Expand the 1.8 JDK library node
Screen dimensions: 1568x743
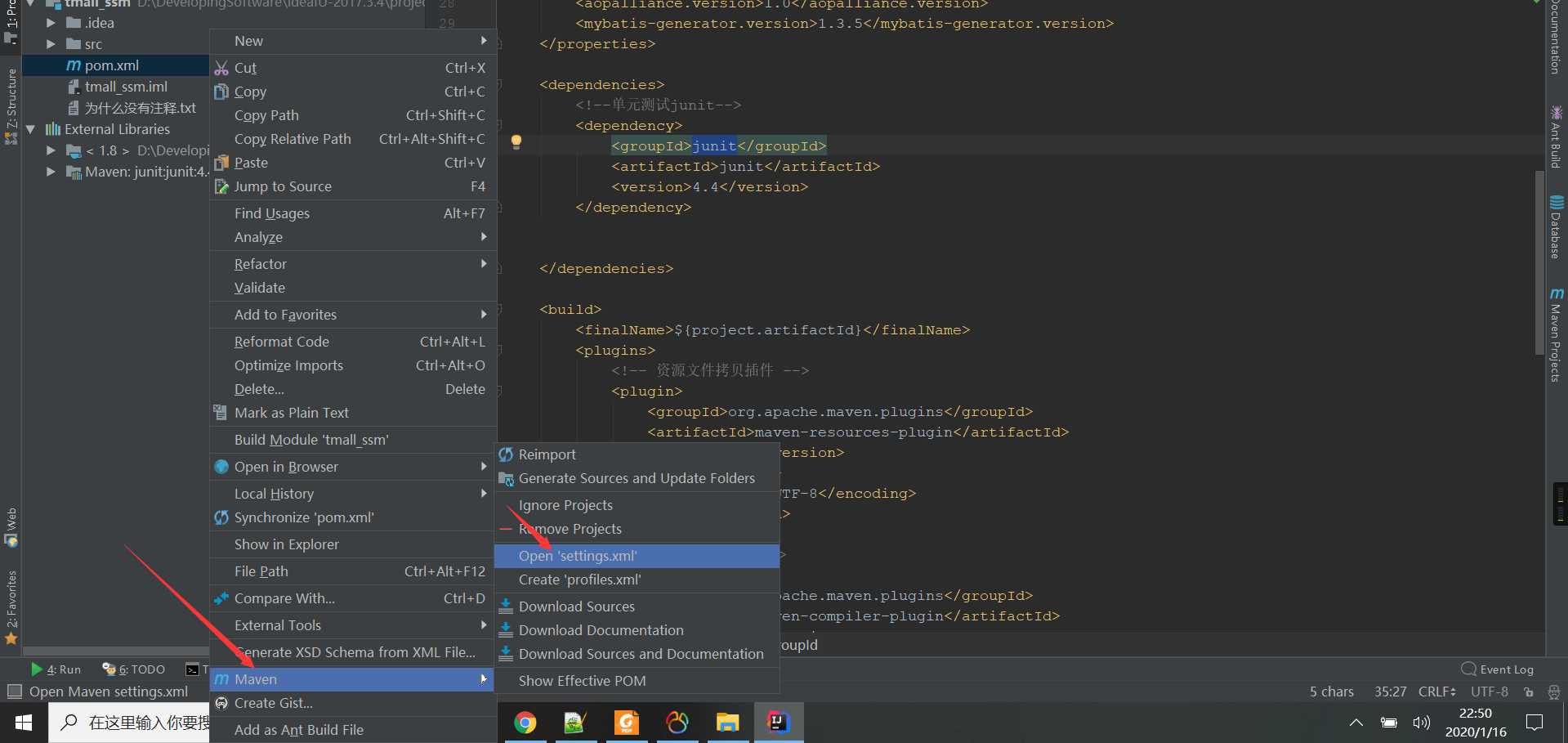click(x=51, y=150)
